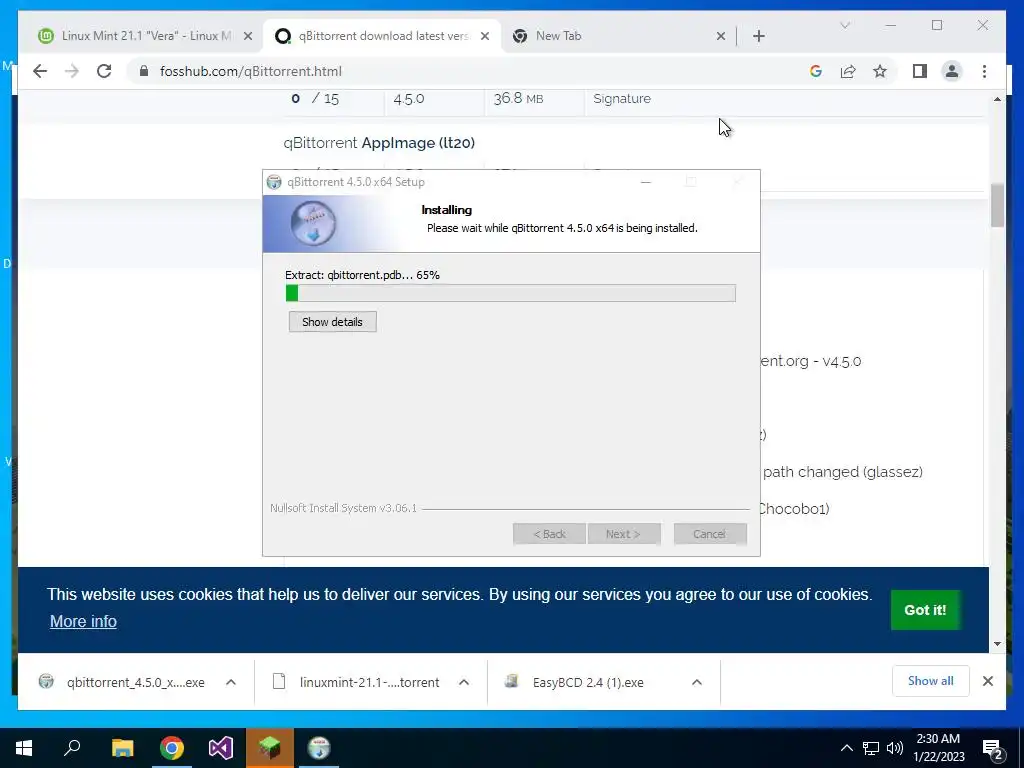Click the Next button in setup
1024x768 pixels.
click(x=624, y=534)
